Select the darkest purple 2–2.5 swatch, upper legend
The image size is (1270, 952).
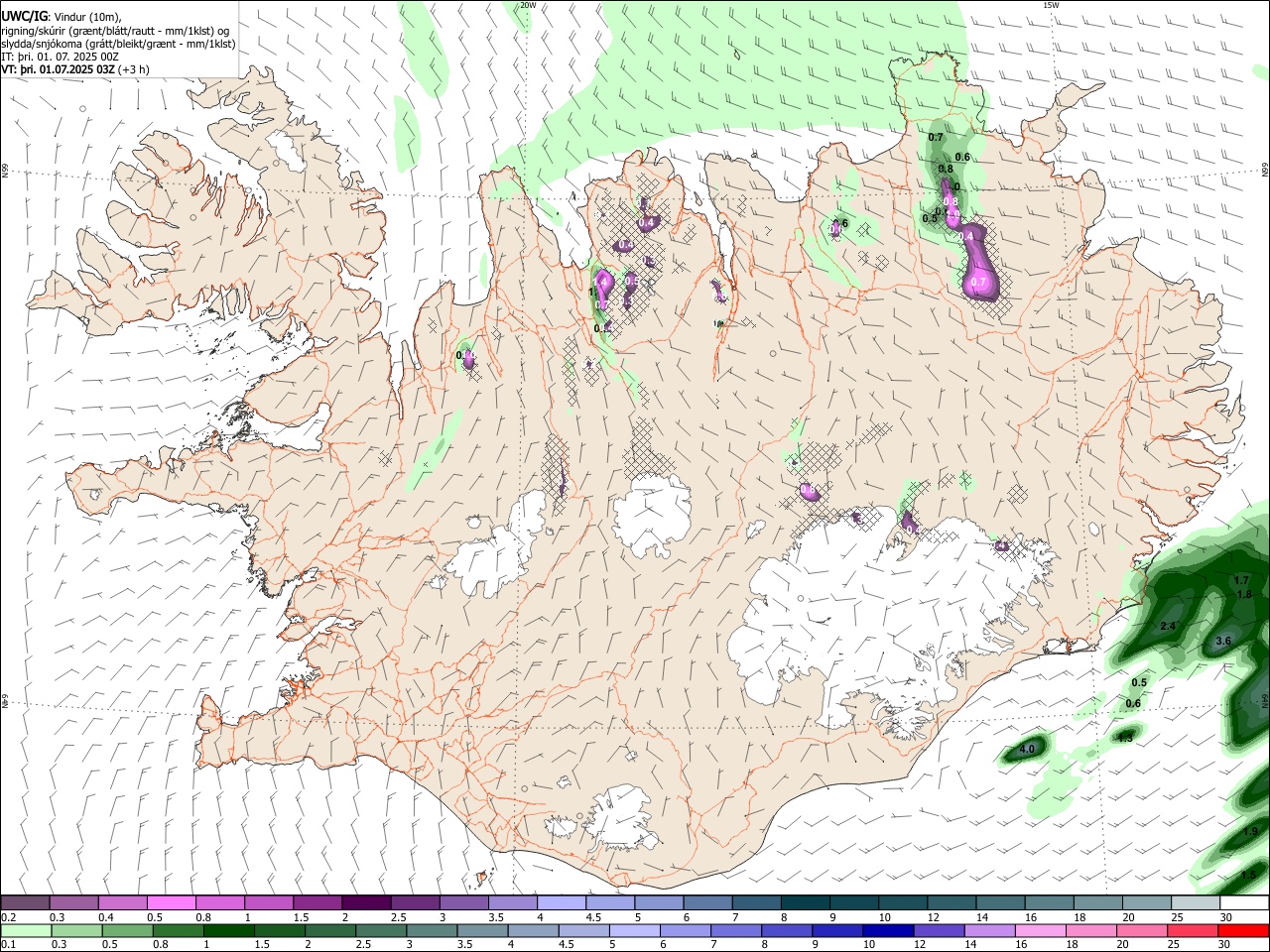click(365, 903)
